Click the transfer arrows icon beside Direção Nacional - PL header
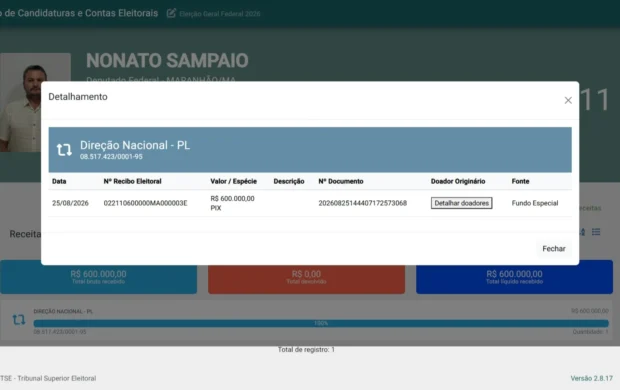This screenshot has height=390, width=620. (64, 150)
